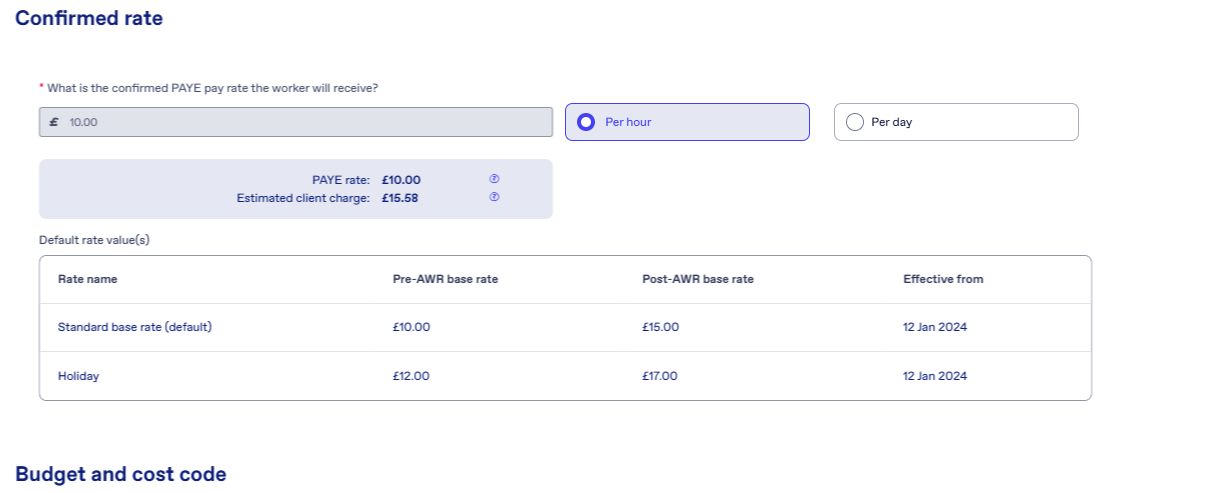Select the Standard base rate (default) row

(565, 327)
